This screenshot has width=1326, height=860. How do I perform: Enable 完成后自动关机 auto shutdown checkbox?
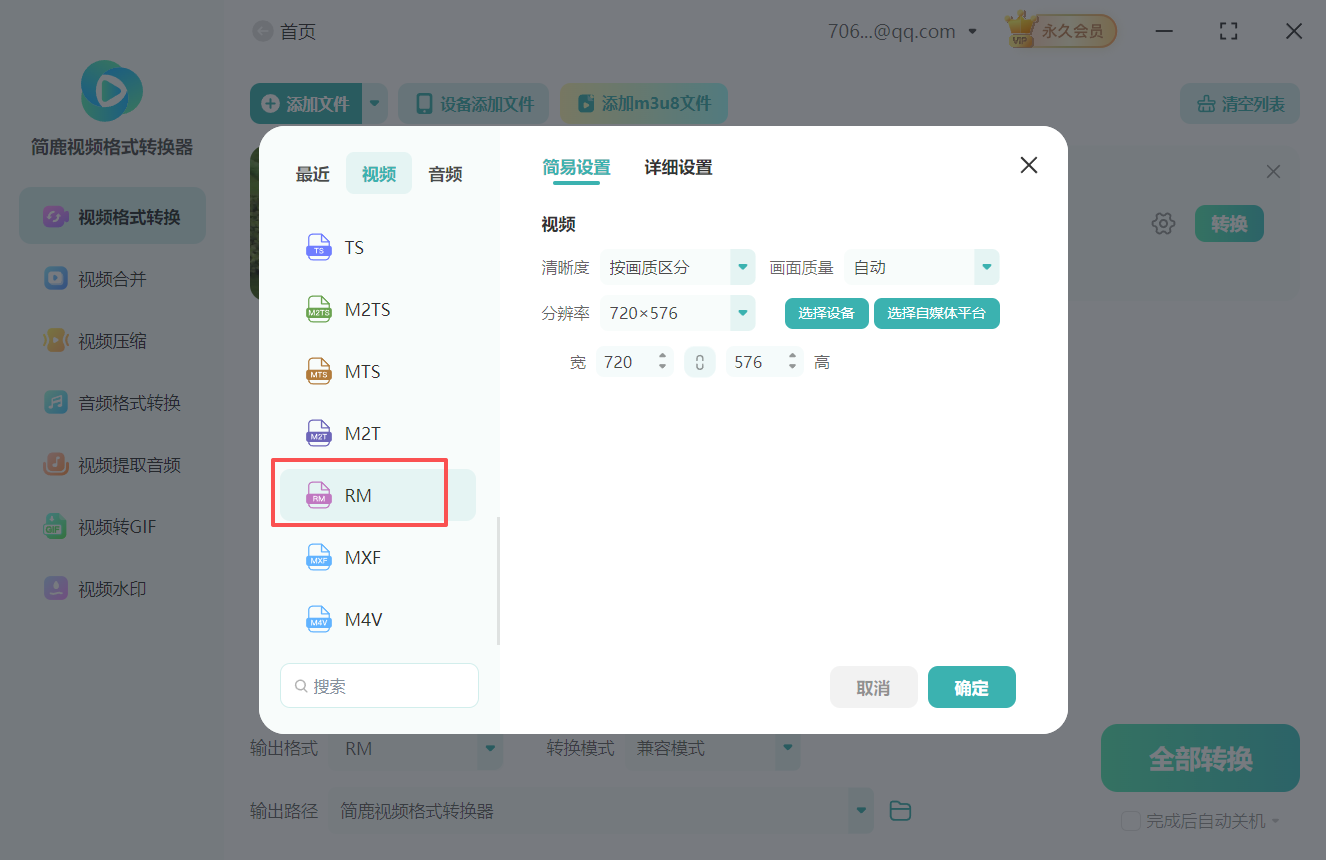tap(1131, 820)
